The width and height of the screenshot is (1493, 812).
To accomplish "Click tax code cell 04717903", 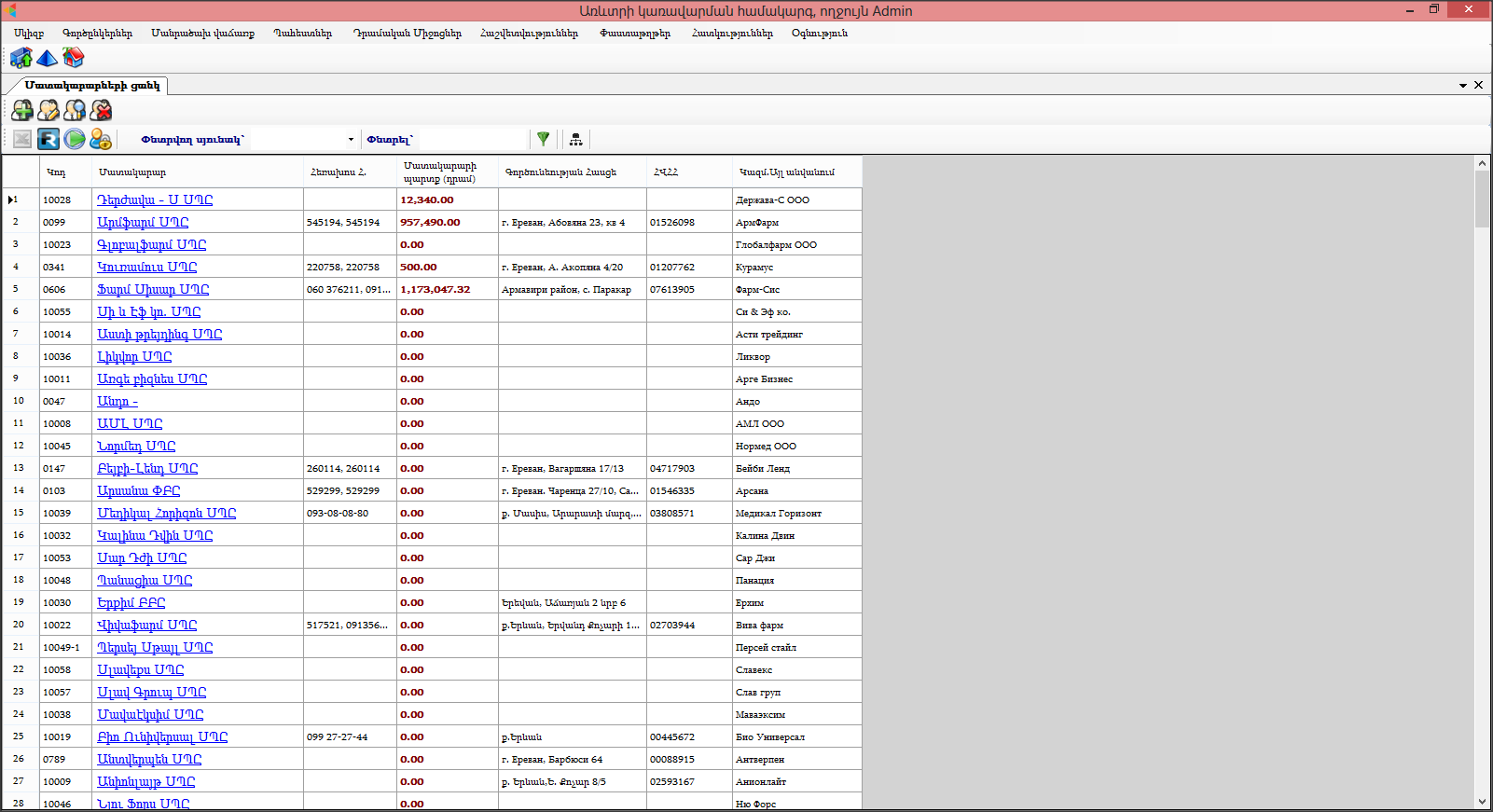I will (690, 468).
